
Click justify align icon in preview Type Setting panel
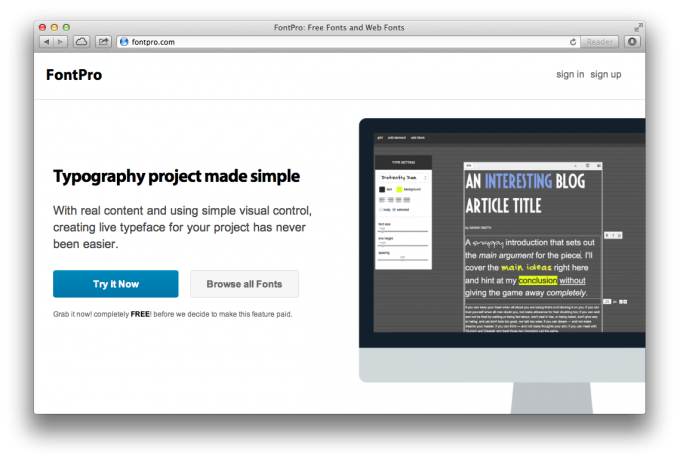click(x=407, y=200)
